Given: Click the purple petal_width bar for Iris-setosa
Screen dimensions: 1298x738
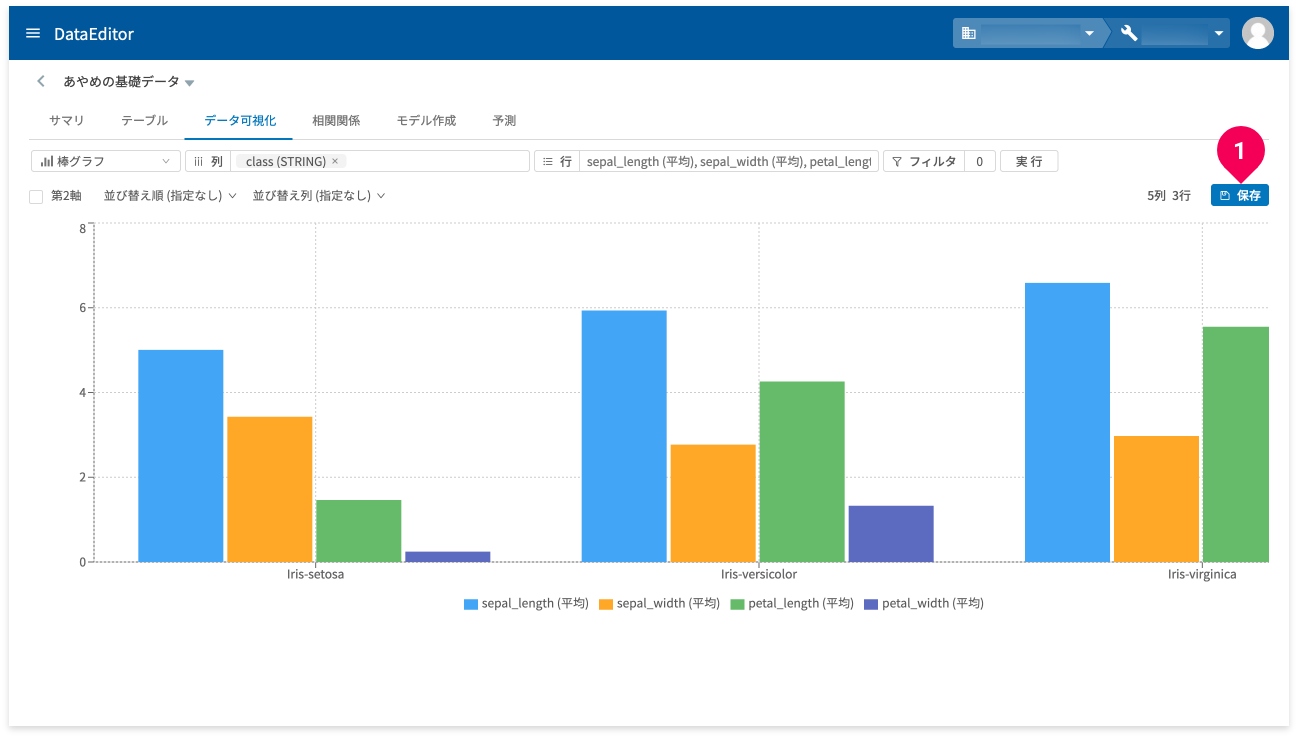Looking at the screenshot, I should point(448,557).
